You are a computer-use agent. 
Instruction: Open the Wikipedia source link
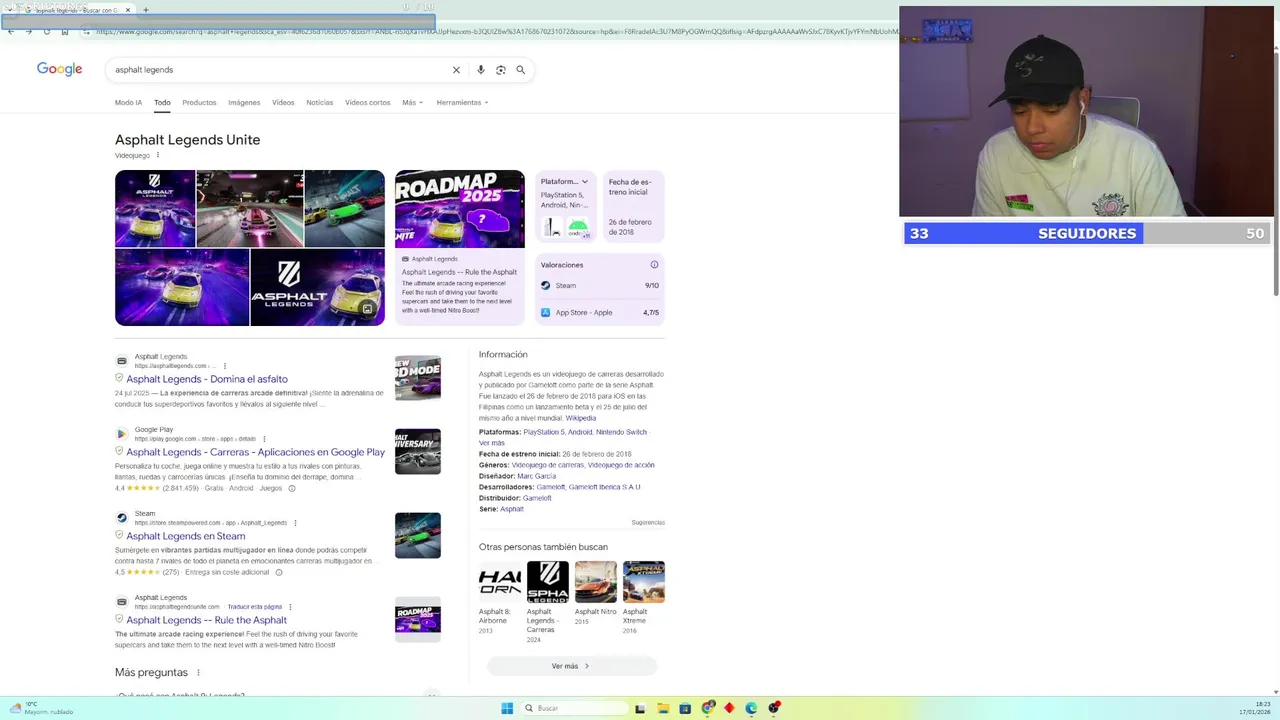tap(580, 418)
